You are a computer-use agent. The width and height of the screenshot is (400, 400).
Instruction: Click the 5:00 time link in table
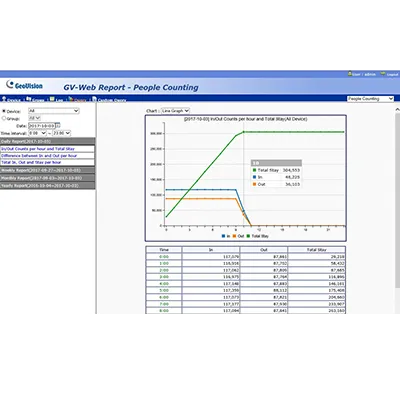164,290
